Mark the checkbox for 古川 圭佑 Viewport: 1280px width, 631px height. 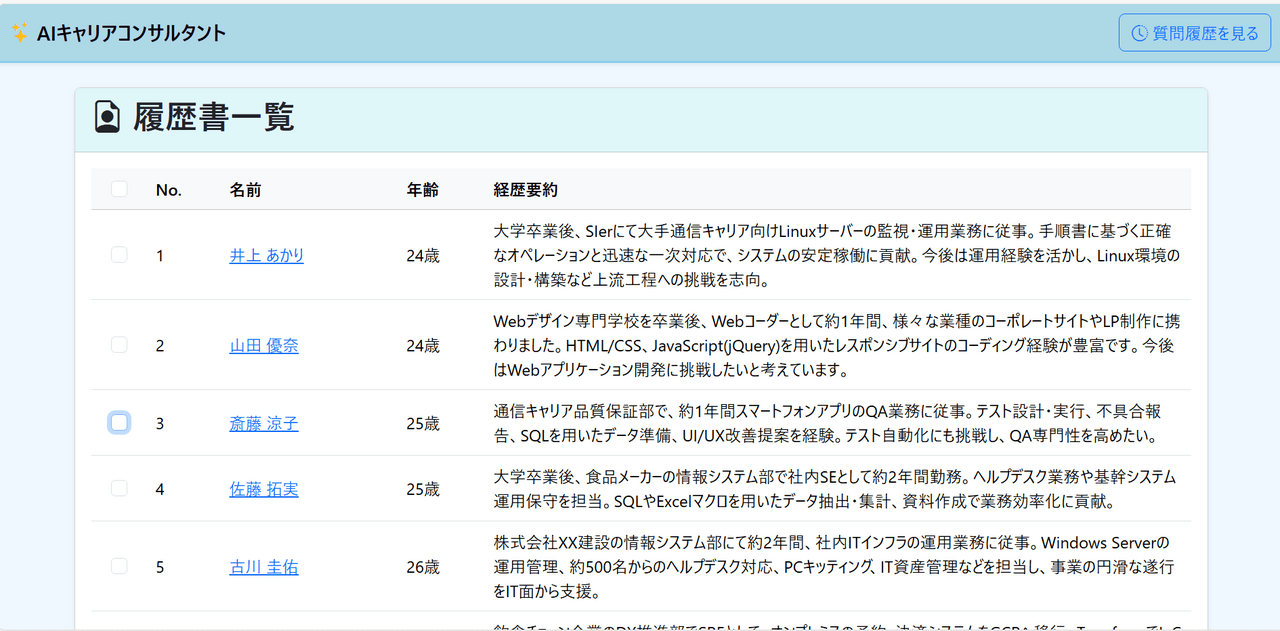tap(119, 567)
